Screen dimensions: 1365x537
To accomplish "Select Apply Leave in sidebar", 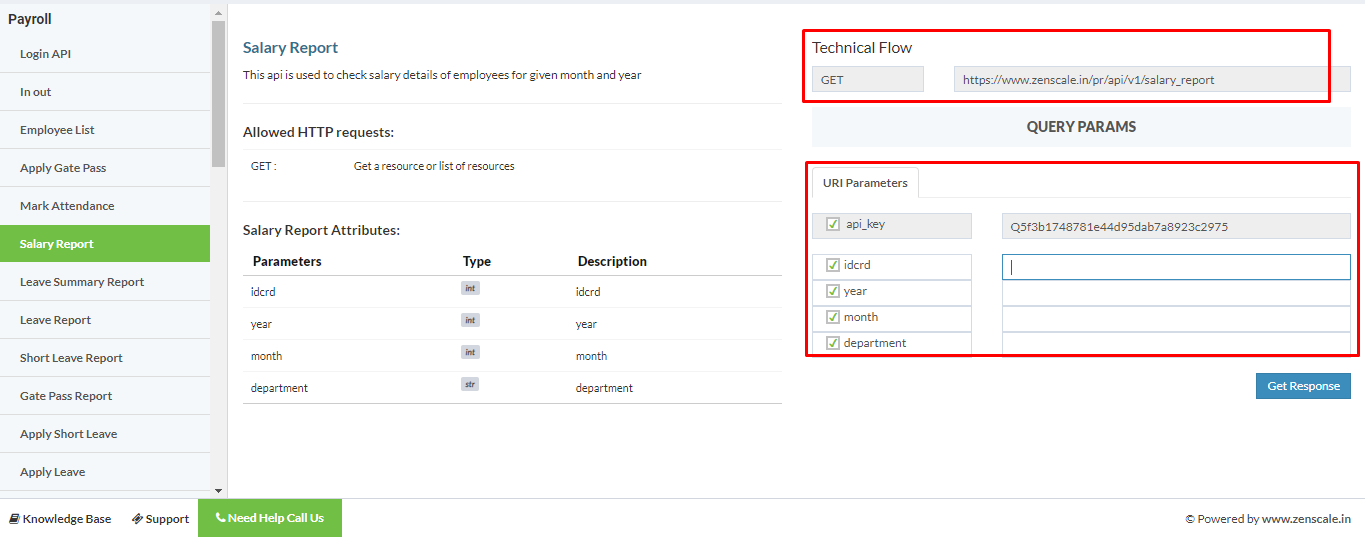I will [105, 472].
